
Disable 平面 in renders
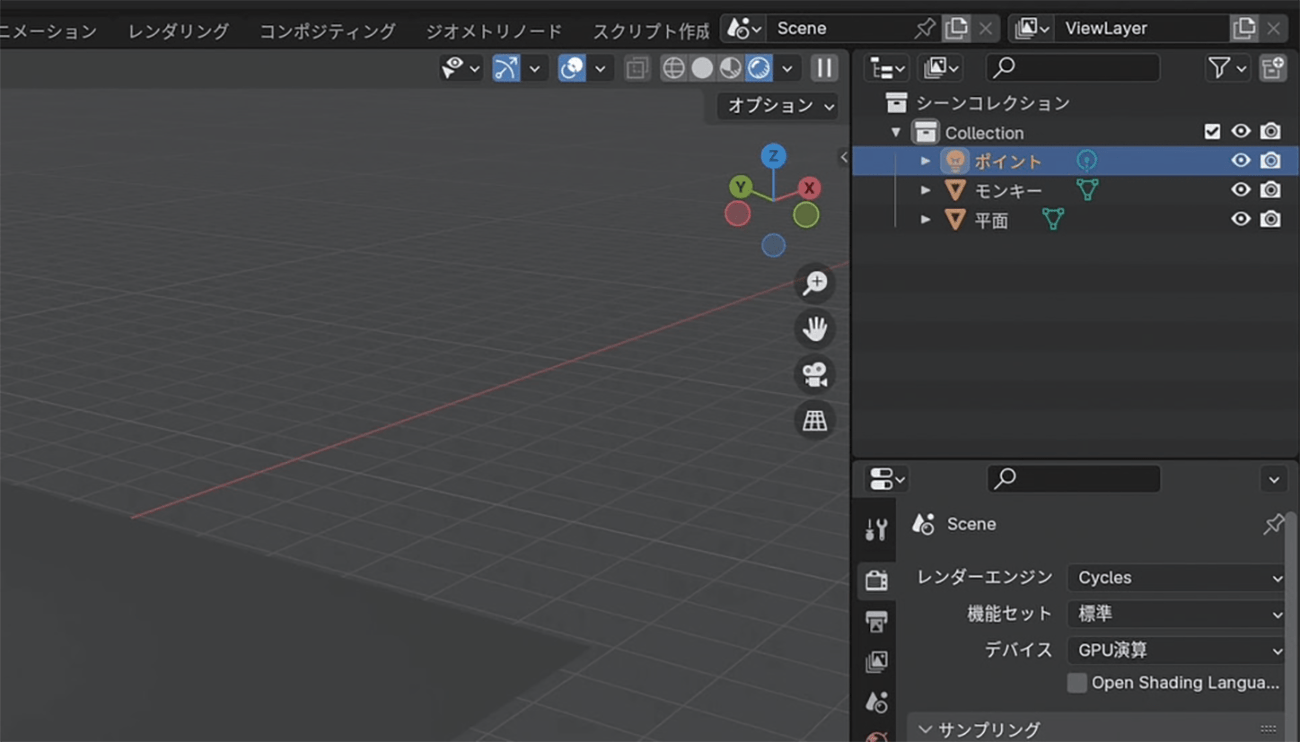coord(1270,219)
